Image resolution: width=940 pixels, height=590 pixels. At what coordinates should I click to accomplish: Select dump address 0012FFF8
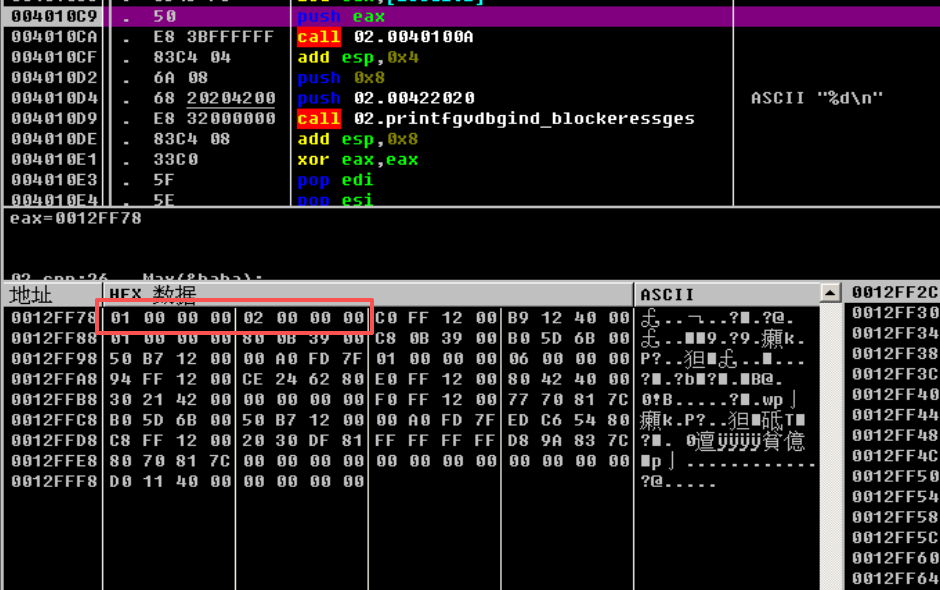click(54, 481)
